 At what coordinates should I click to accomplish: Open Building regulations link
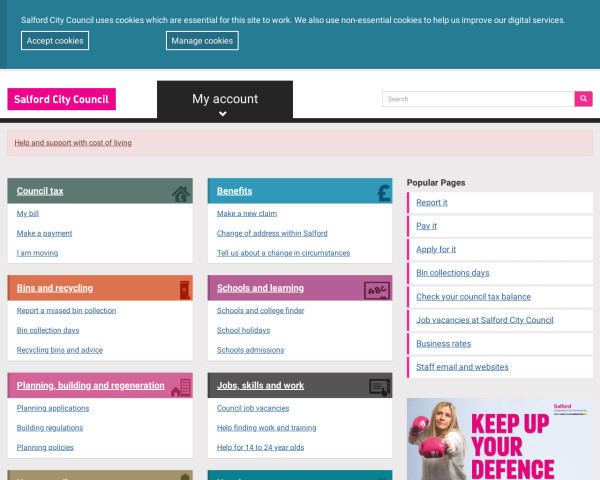click(x=50, y=428)
